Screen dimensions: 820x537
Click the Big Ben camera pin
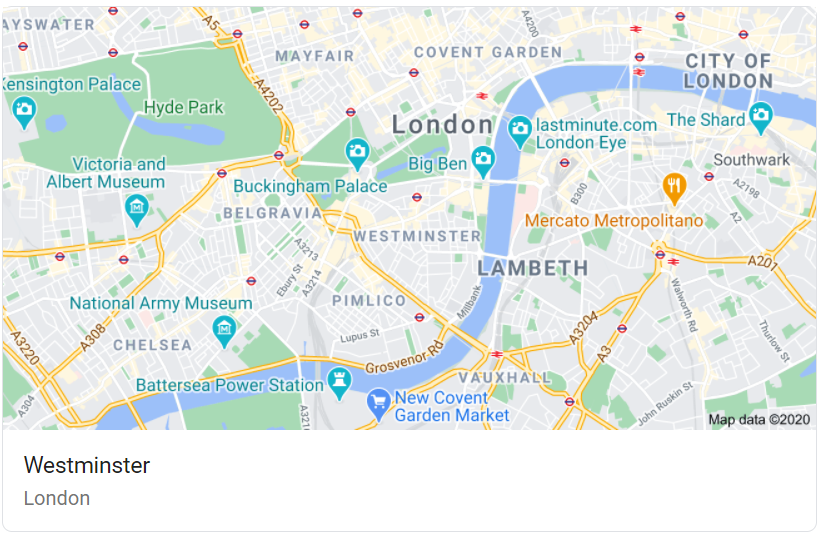(x=483, y=161)
